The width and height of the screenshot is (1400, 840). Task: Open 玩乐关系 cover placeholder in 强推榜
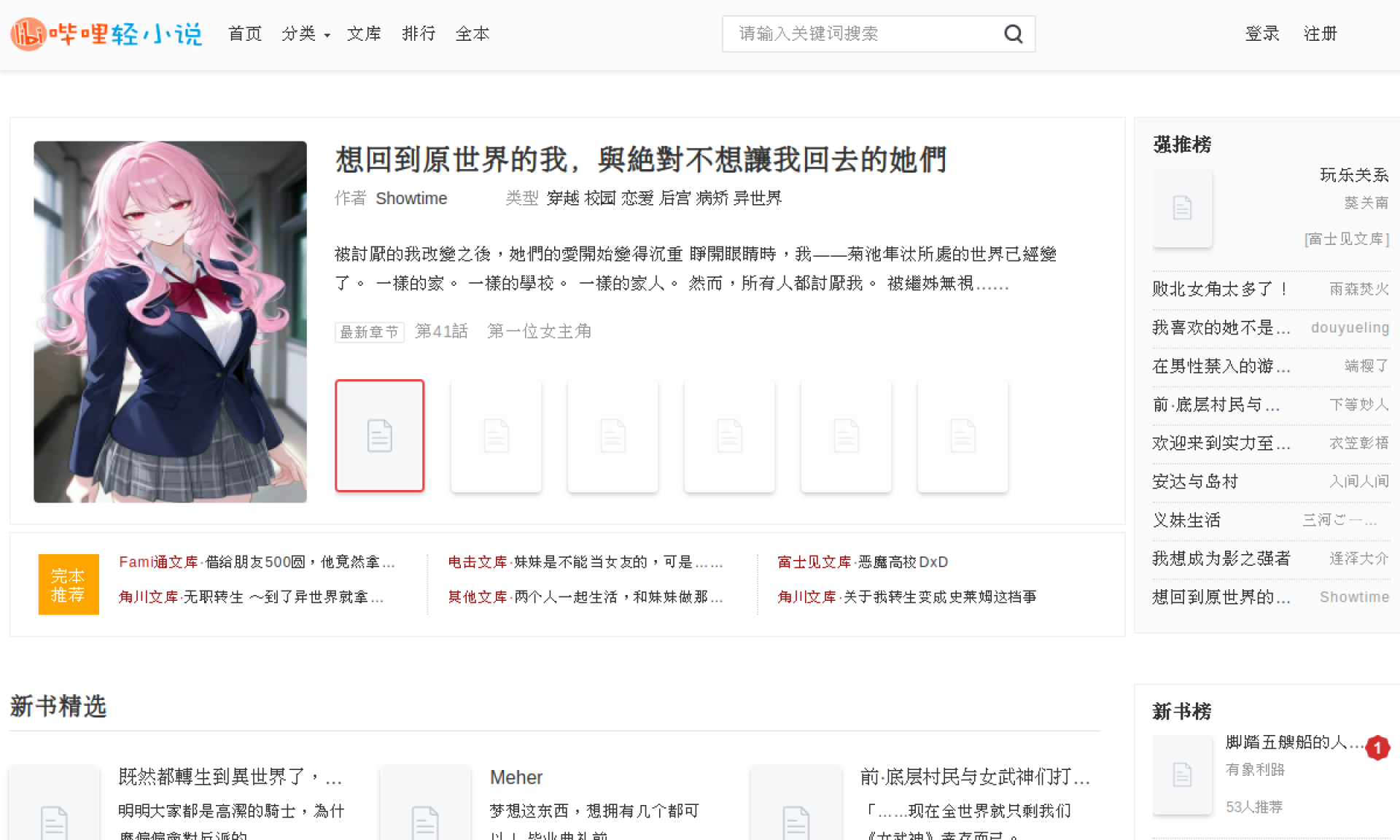point(1182,208)
